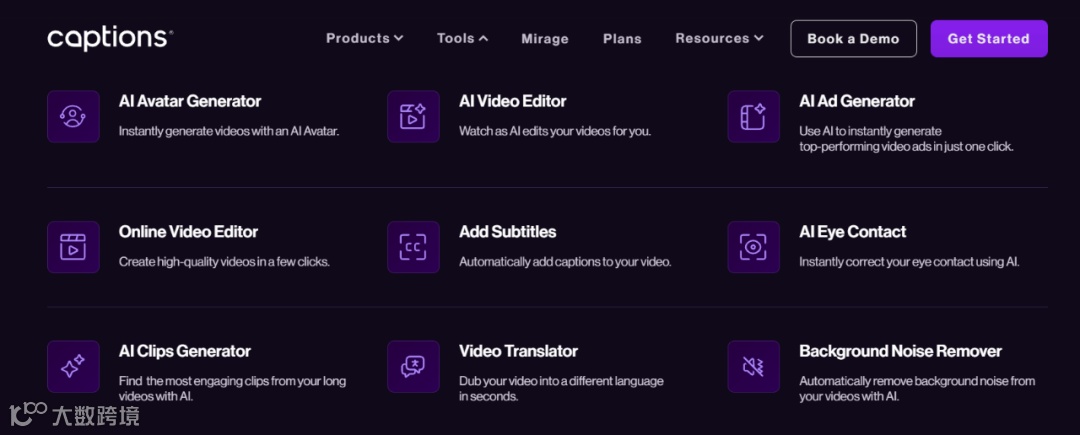
Task: Click 'Automatically remove background noise' description text
Action: [x=917, y=389]
